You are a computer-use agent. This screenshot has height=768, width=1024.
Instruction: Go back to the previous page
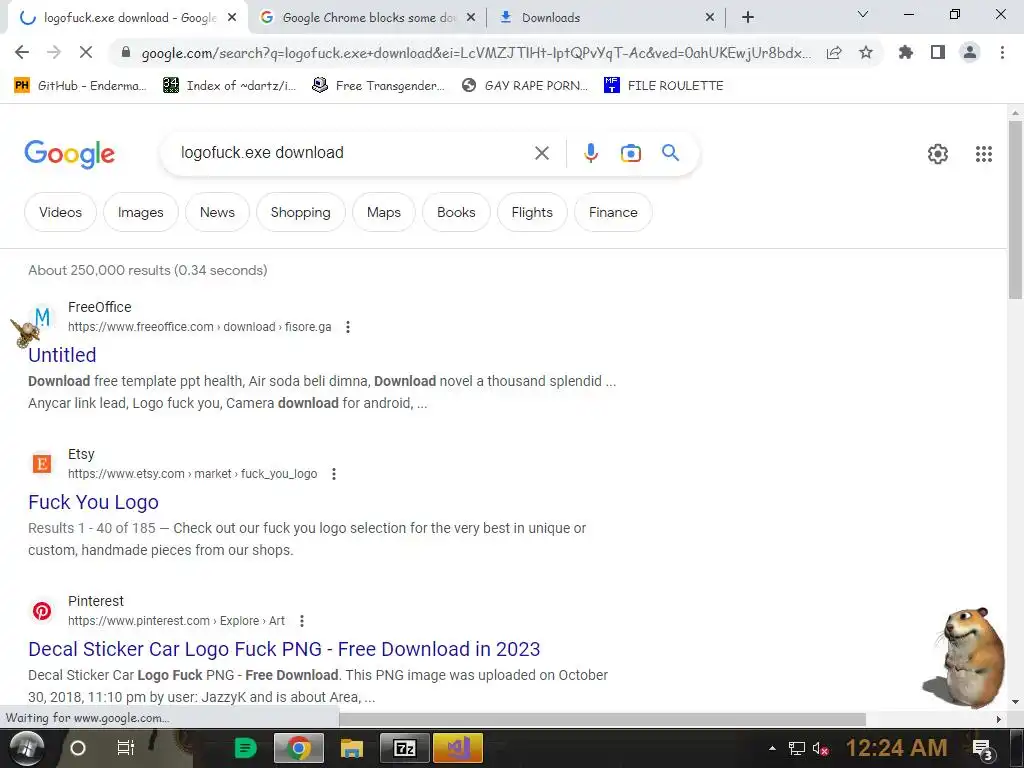pyautogui.click(x=22, y=52)
